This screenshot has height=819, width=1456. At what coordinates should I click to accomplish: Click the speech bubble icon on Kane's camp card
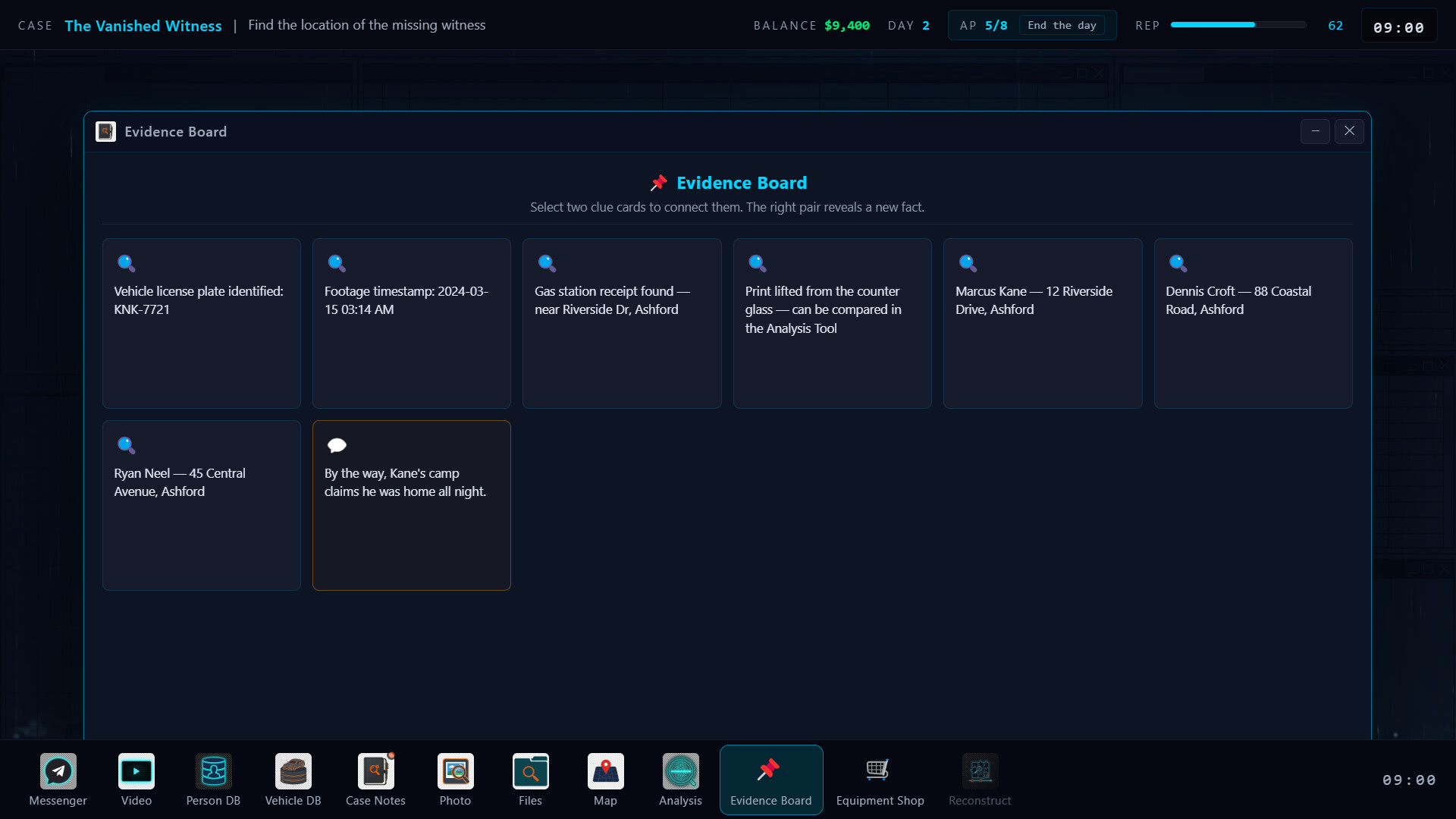click(337, 445)
